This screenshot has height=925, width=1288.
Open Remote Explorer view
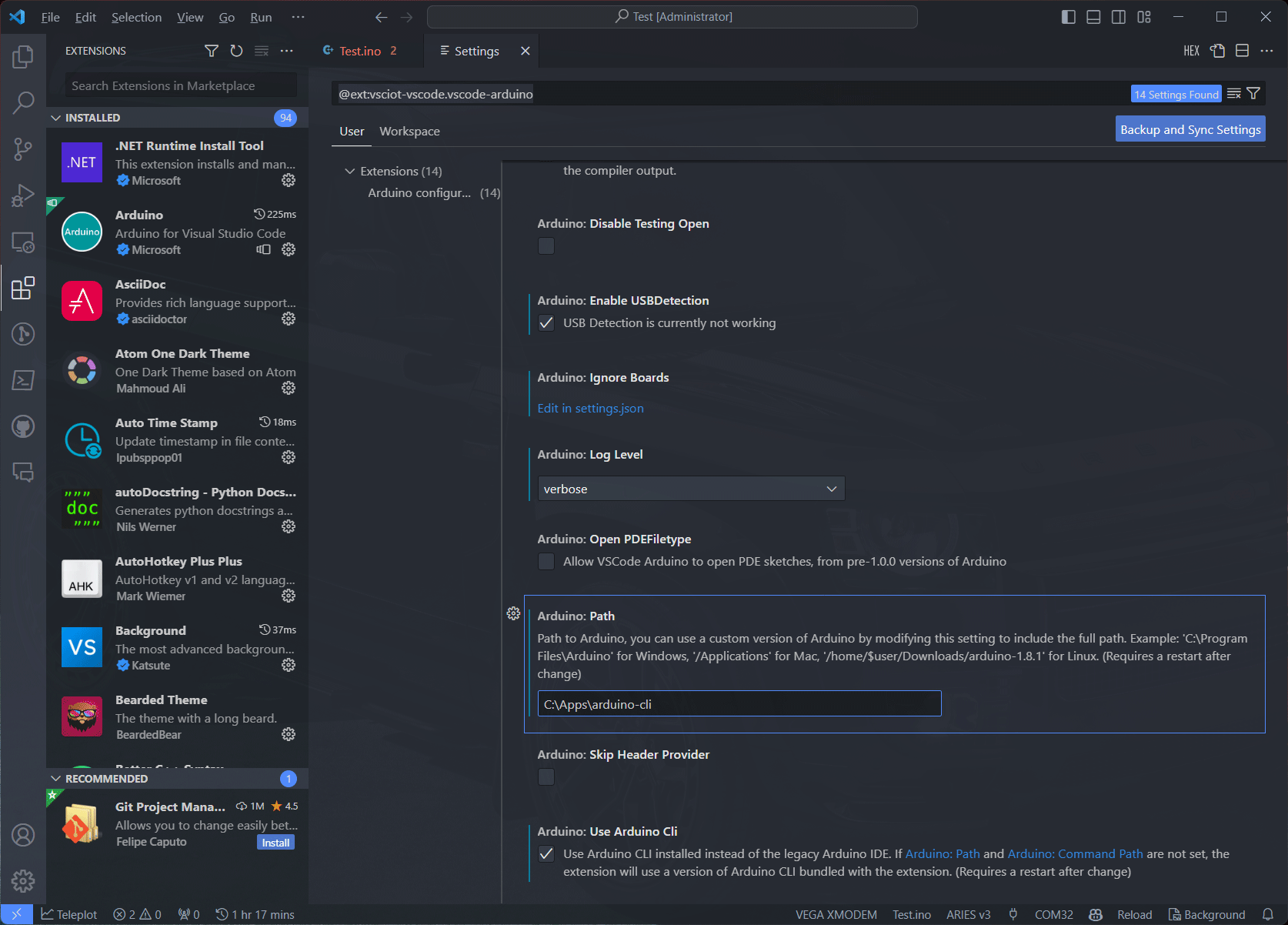click(23, 242)
